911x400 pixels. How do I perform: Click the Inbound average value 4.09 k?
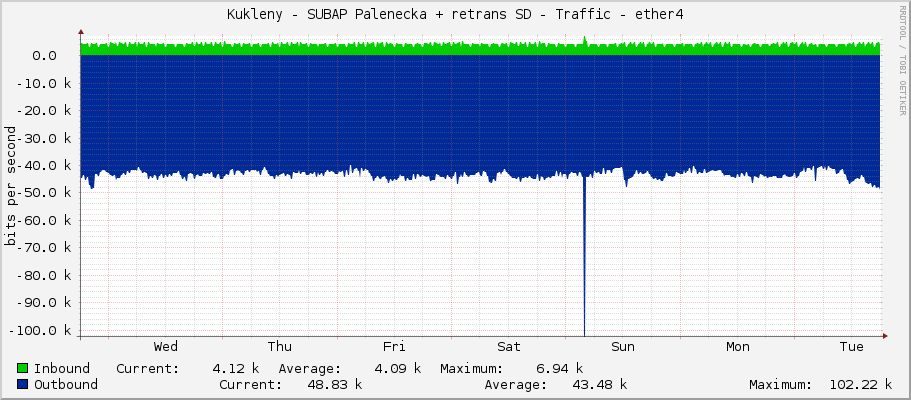click(397, 368)
